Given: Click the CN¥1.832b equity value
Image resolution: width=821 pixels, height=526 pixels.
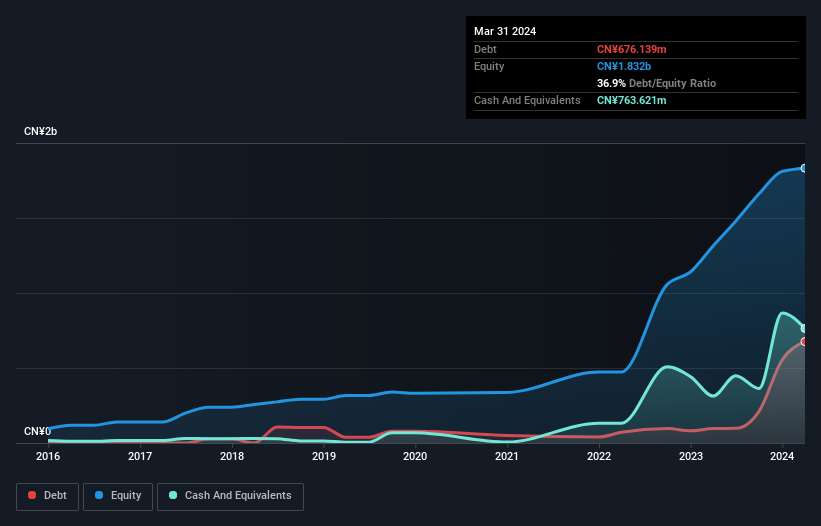Looking at the screenshot, I should coord(624,66).
